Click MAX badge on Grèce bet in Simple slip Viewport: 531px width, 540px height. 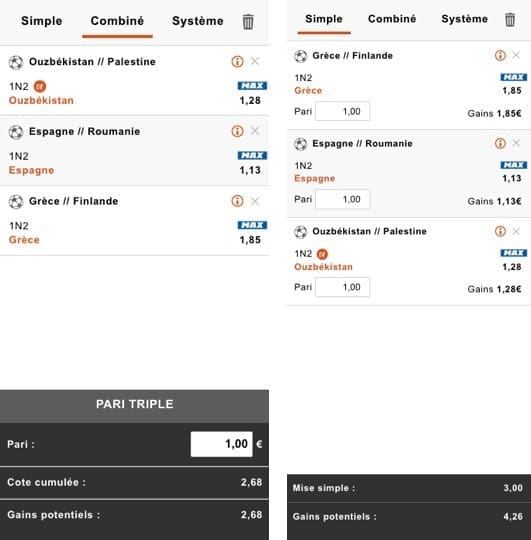tap(514, 77)
